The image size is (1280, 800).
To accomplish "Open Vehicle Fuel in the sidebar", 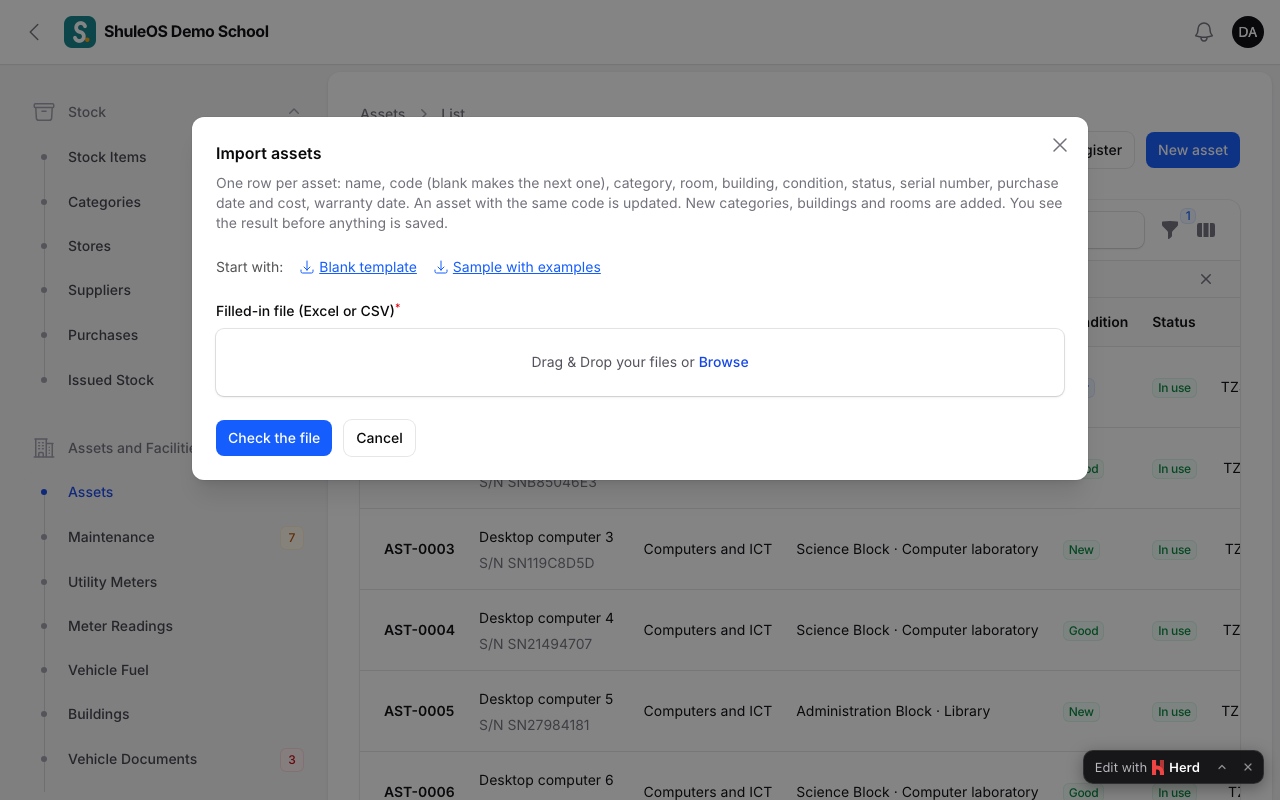I will pyautogui.click(x=108, y=670).
